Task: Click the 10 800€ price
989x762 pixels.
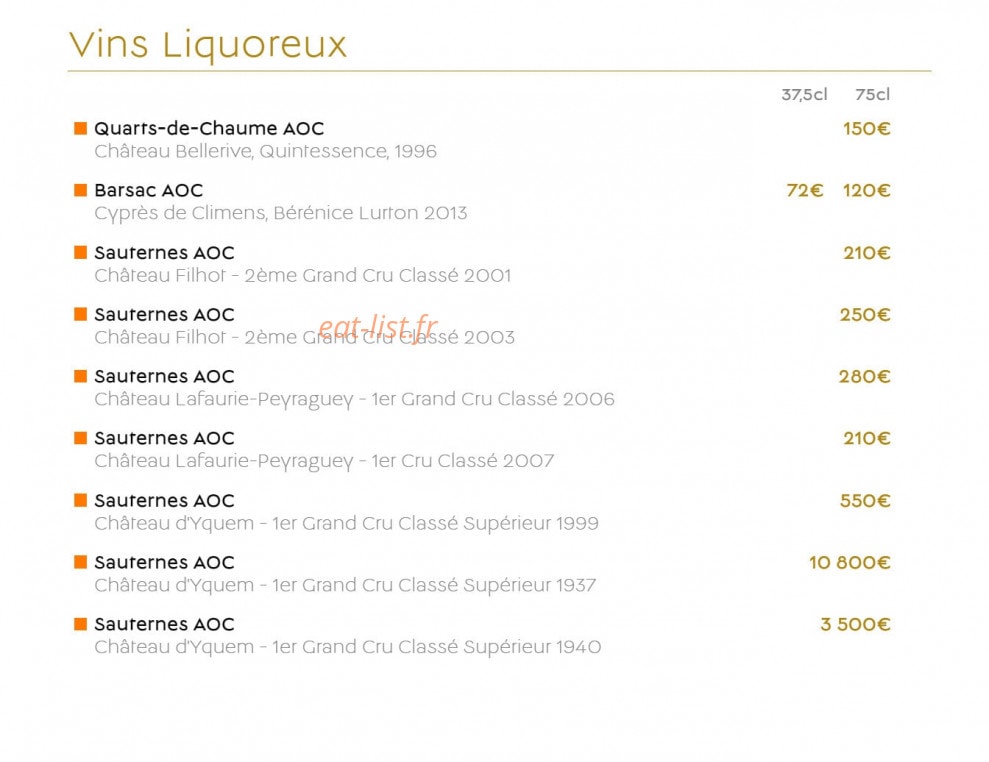Action: [x=850, y=562]
